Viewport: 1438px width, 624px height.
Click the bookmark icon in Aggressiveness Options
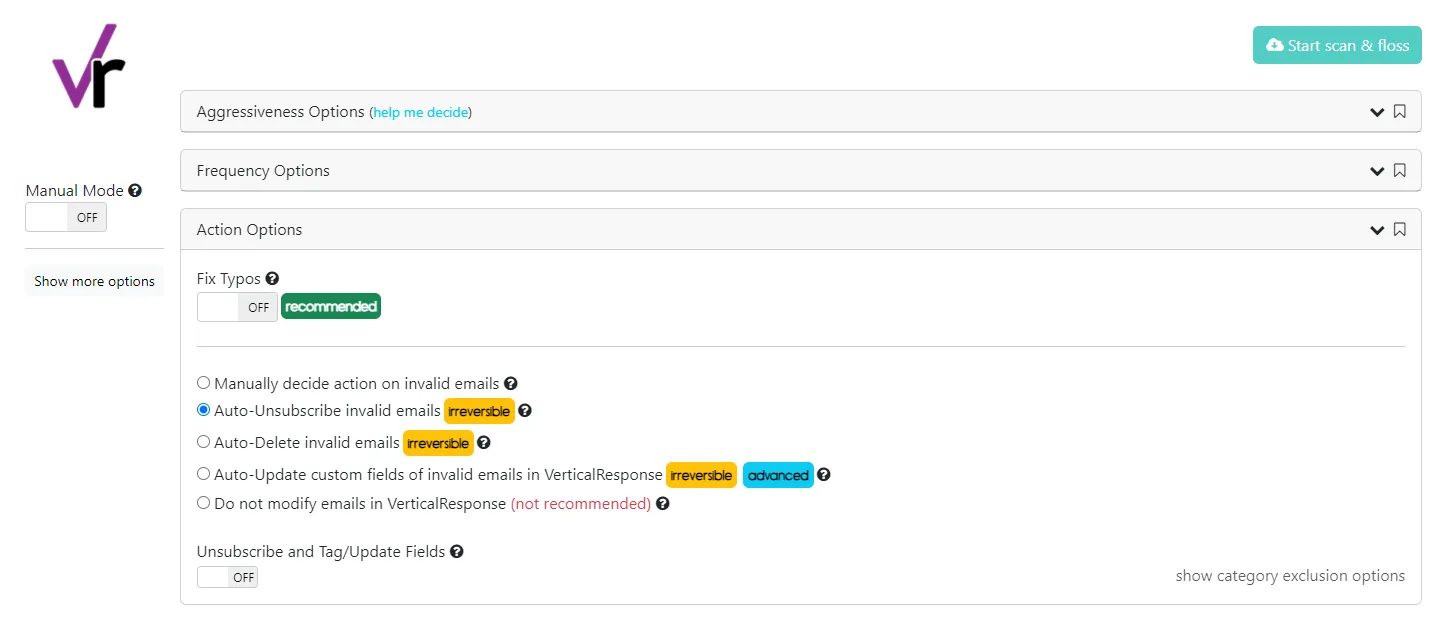pyautogui.click(x=1400, y=112)
